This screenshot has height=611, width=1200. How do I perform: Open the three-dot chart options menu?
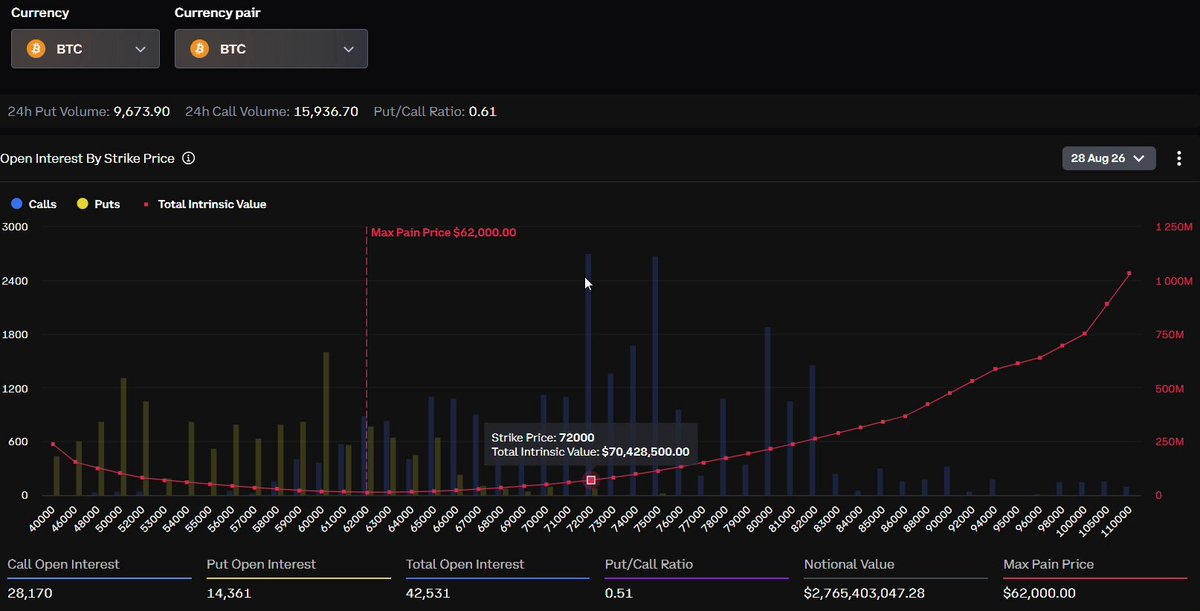1179,158
